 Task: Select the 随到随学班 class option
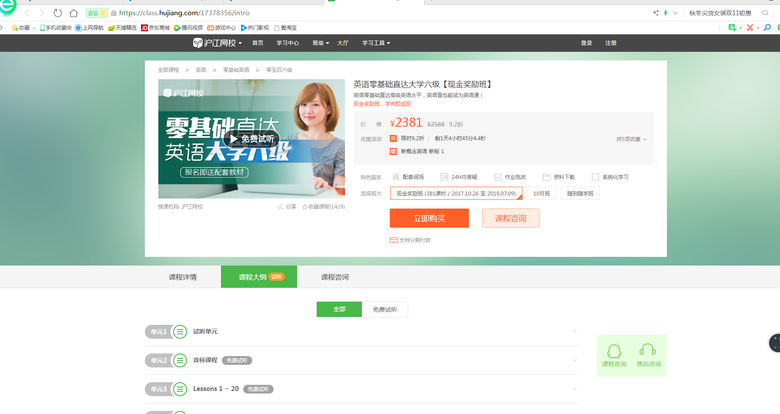click(x=580, y=193)
